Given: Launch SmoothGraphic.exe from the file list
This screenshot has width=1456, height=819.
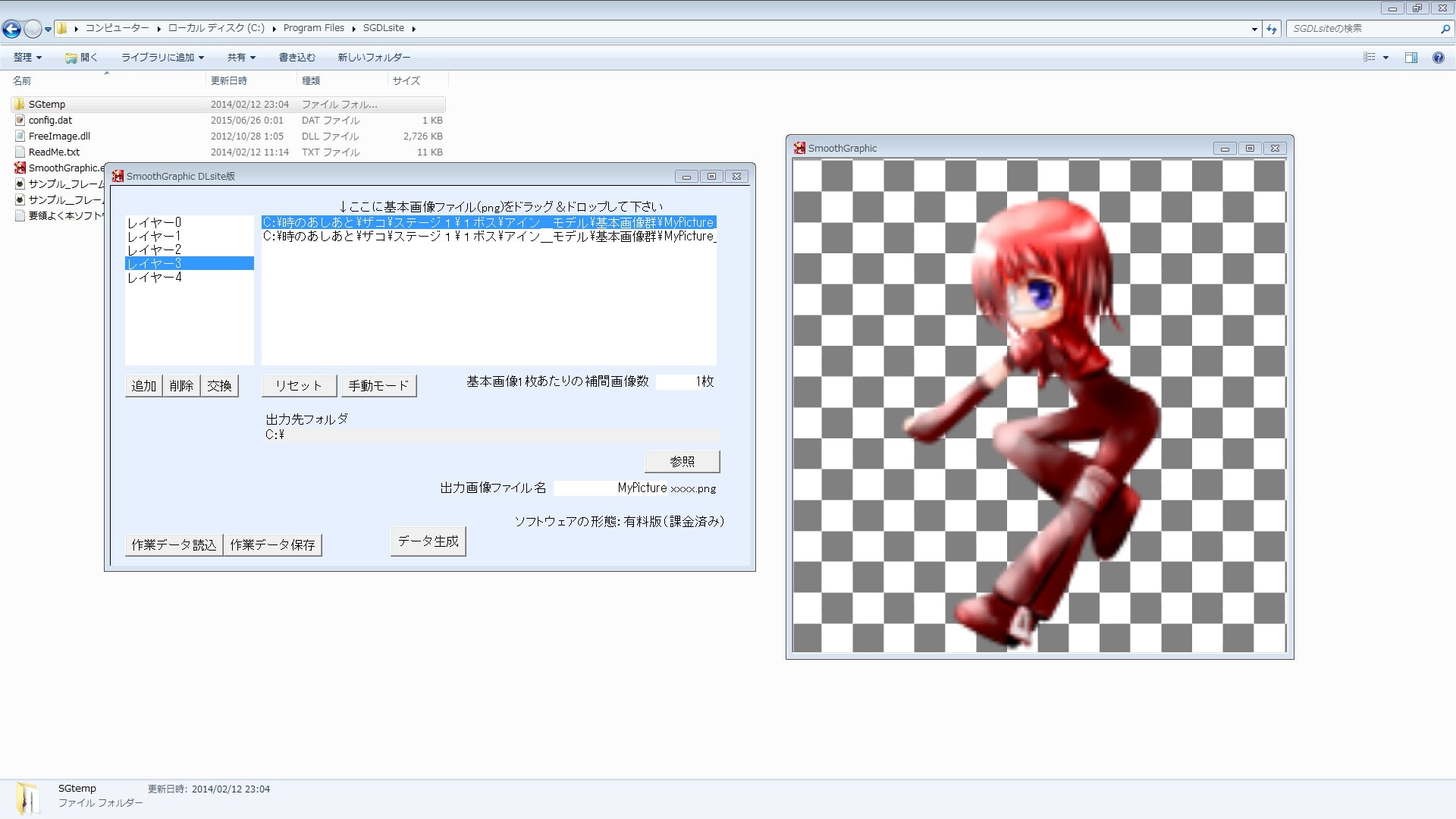Looking at the screenshot, I should 19,168.
